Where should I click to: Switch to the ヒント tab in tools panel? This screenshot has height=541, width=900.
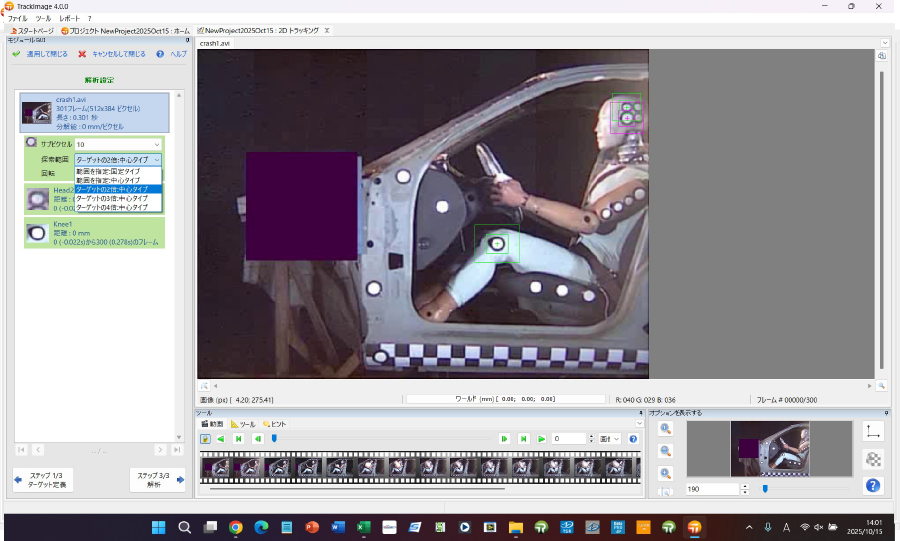274,424
